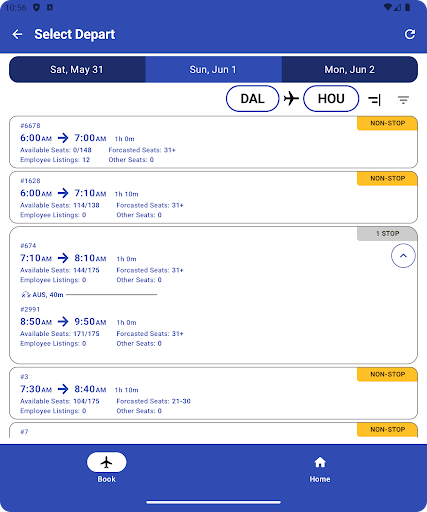Change origin airport DAL

tap(252, 99)
